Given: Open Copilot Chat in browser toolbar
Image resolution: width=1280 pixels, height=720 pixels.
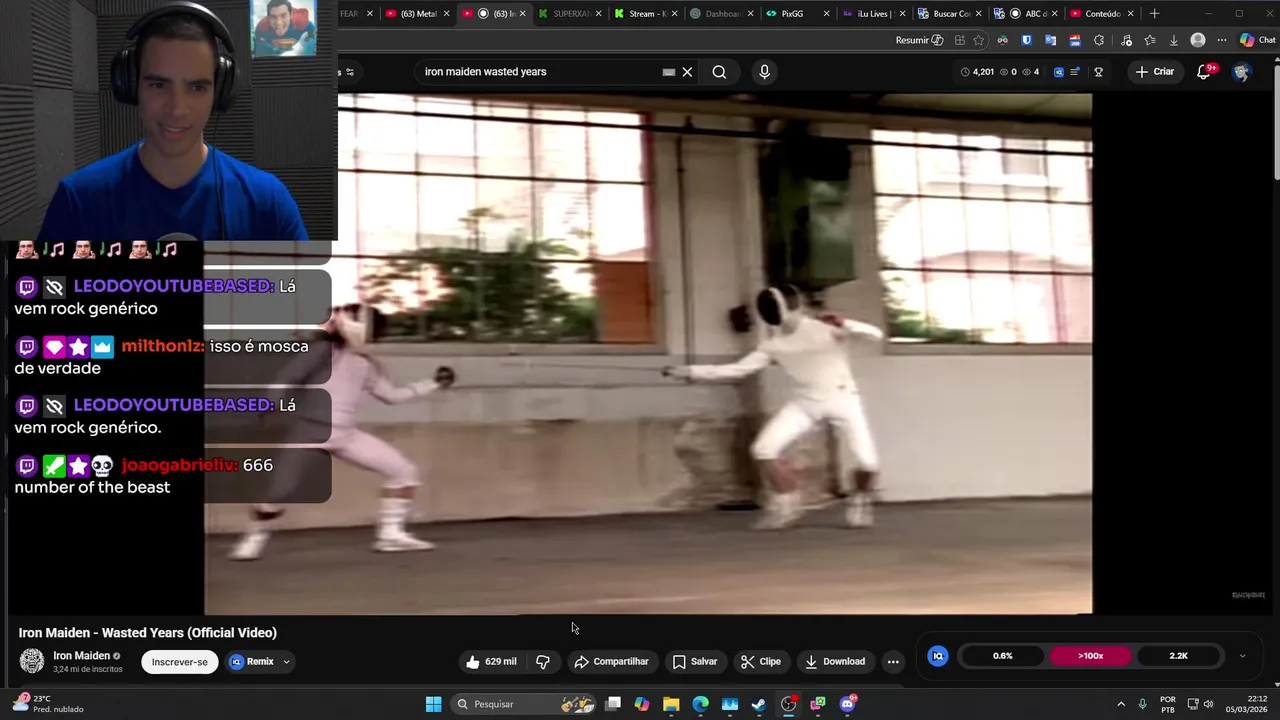Looking at the screenshot, I should [x=1257, y=40].
